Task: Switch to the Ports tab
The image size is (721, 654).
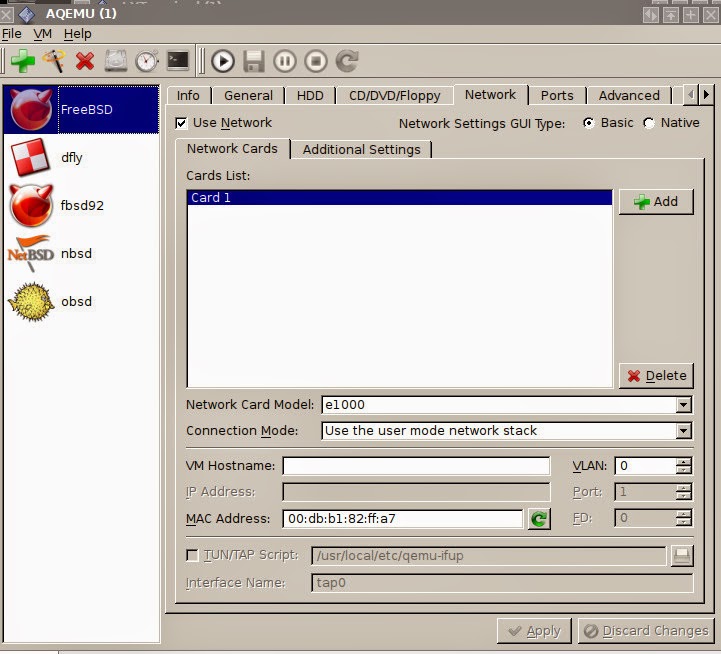Action: point(557,95)
